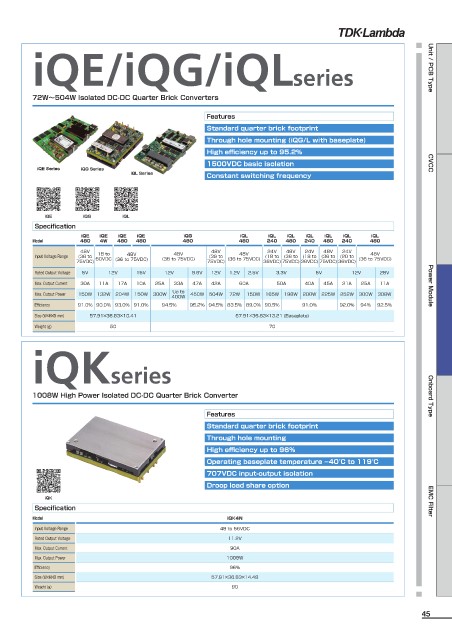Click '1500VDC basic isolation' feature
Image resolution: width=452 pixels, height=640 pixels.
pos(299,164)
